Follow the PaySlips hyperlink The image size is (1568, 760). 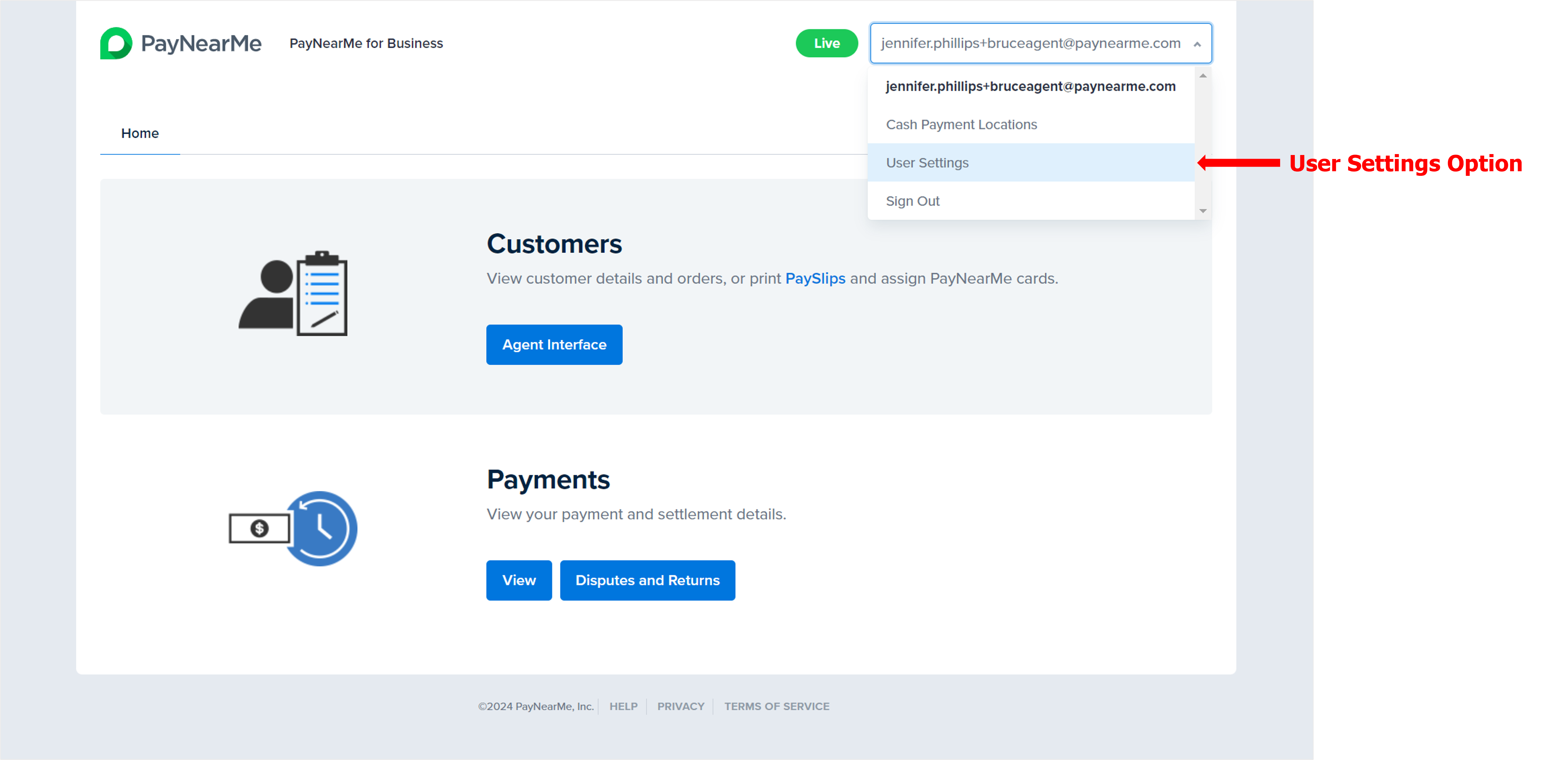click(x=814, y=278)
